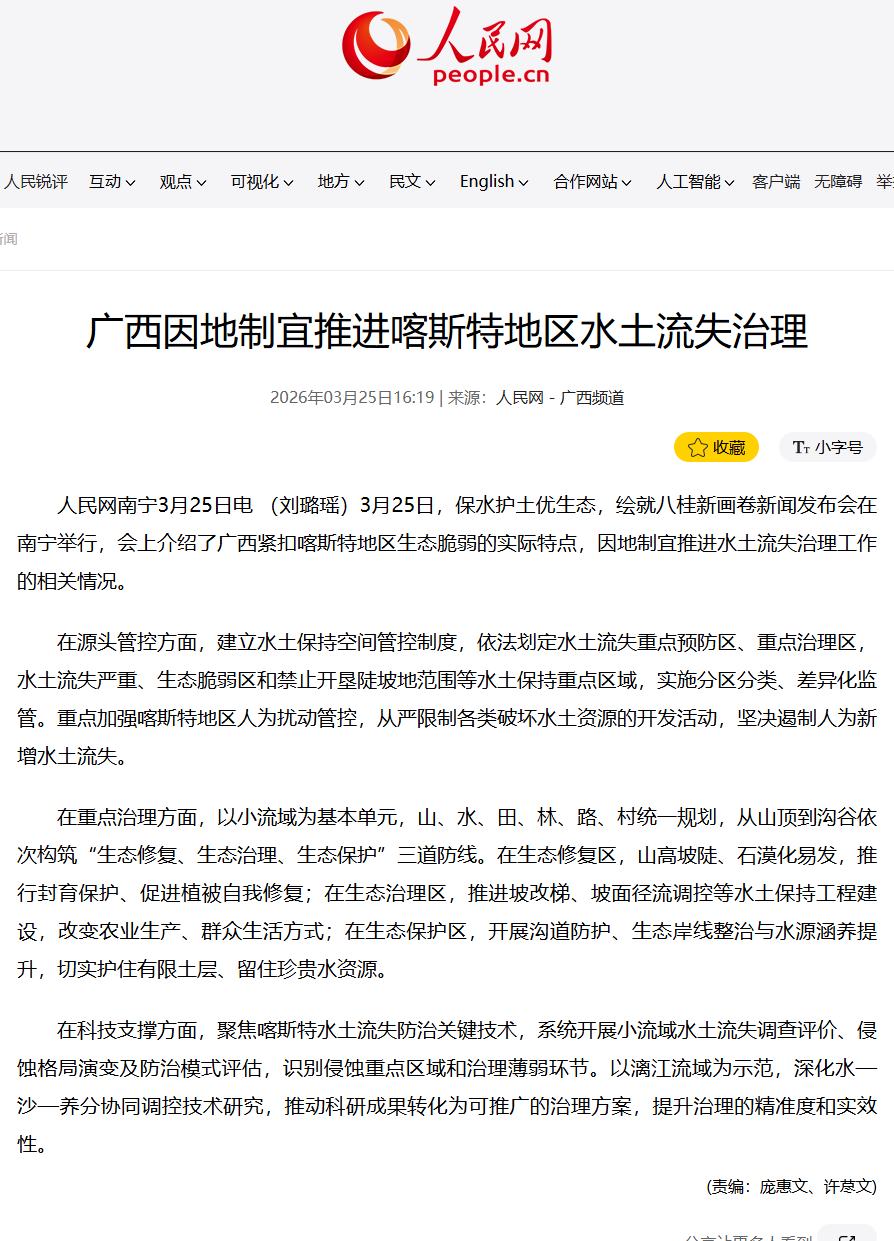The width and height of the screenshot is (894, 1241).
Task: Click the chevron next to 互动
Action: (x=131, y=182)
